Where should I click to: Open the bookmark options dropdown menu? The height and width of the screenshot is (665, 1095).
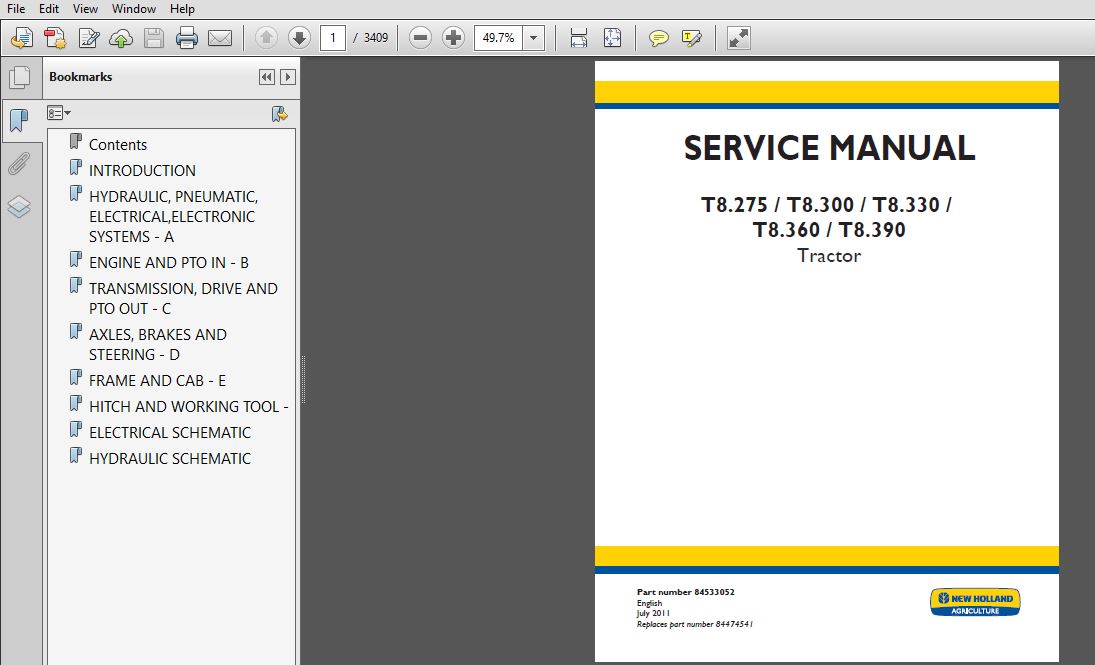pyautogui.click(x=59, y=113)
